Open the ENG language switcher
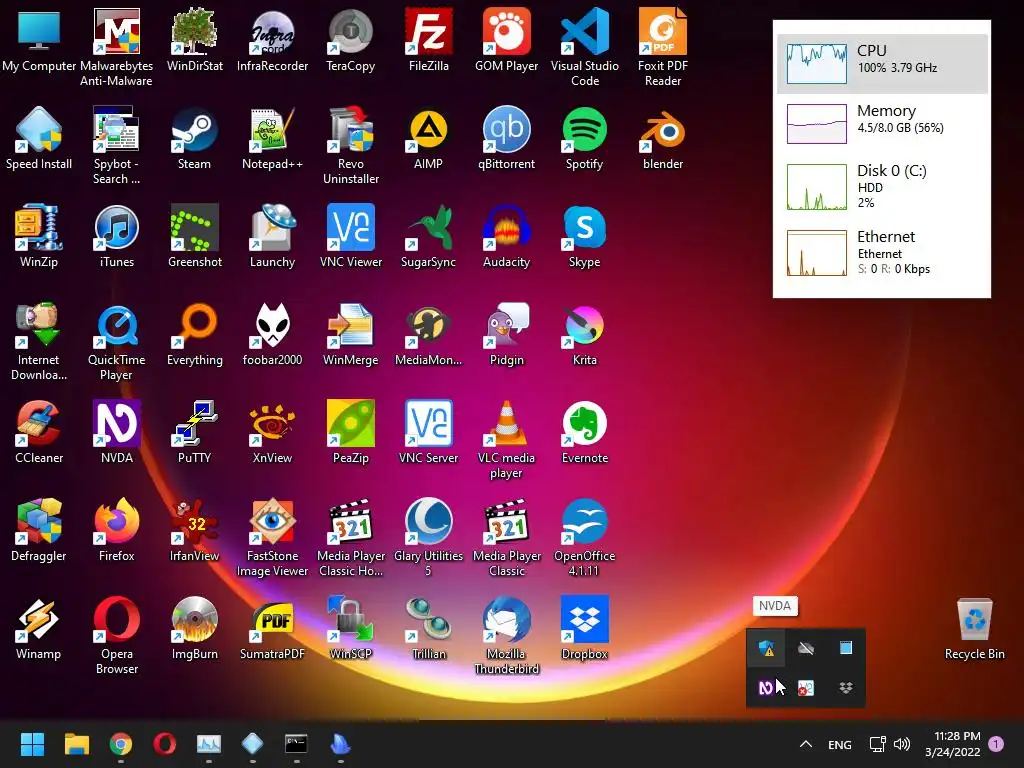This screenshot has height=768, width=1024. [x=840, y=744]
